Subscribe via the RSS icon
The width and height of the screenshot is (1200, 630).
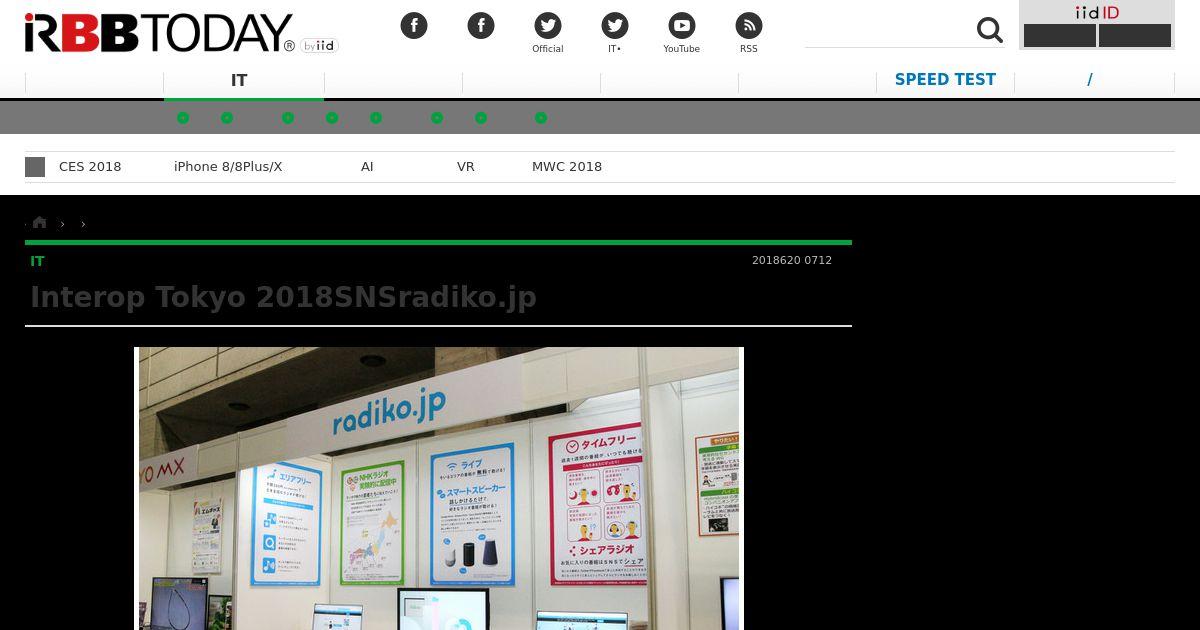pos(749,25)
